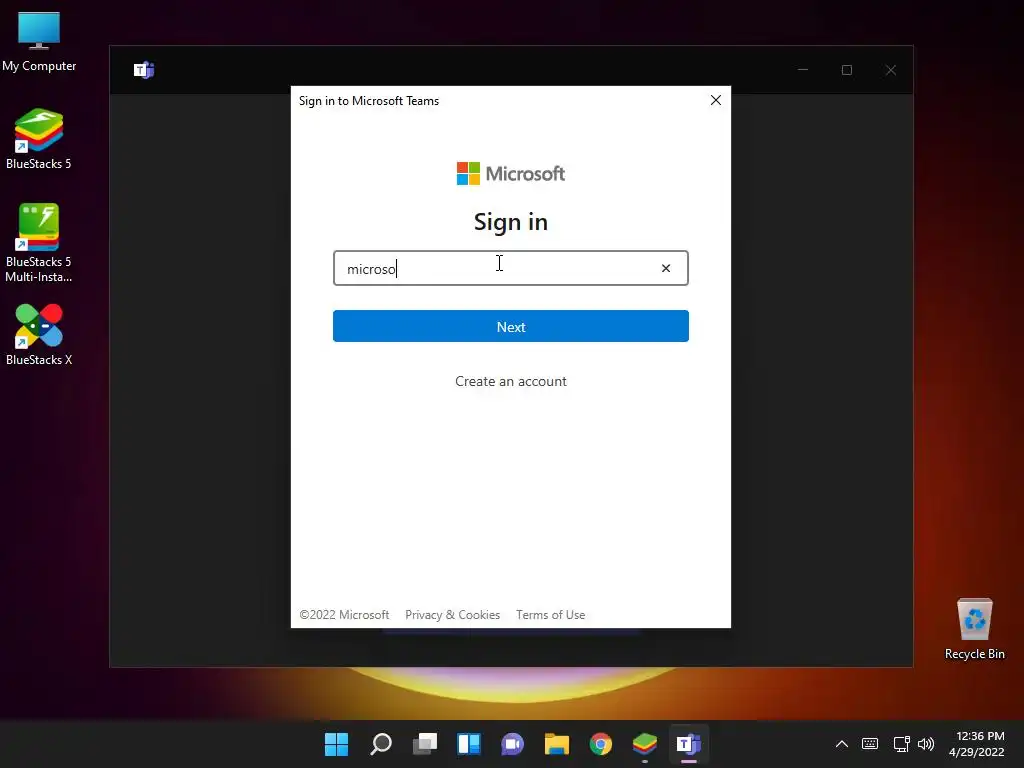This screenshot has width=1024, height=768.
Task: Minimize the Teams background window
Action: pyautogui.click(x=803, y=70)
